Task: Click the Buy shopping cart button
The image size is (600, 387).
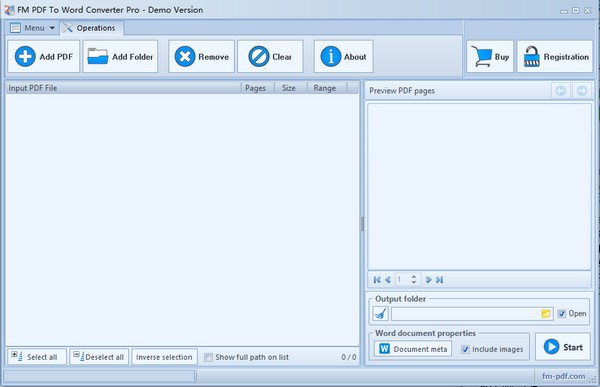Action: click(490, 57)
